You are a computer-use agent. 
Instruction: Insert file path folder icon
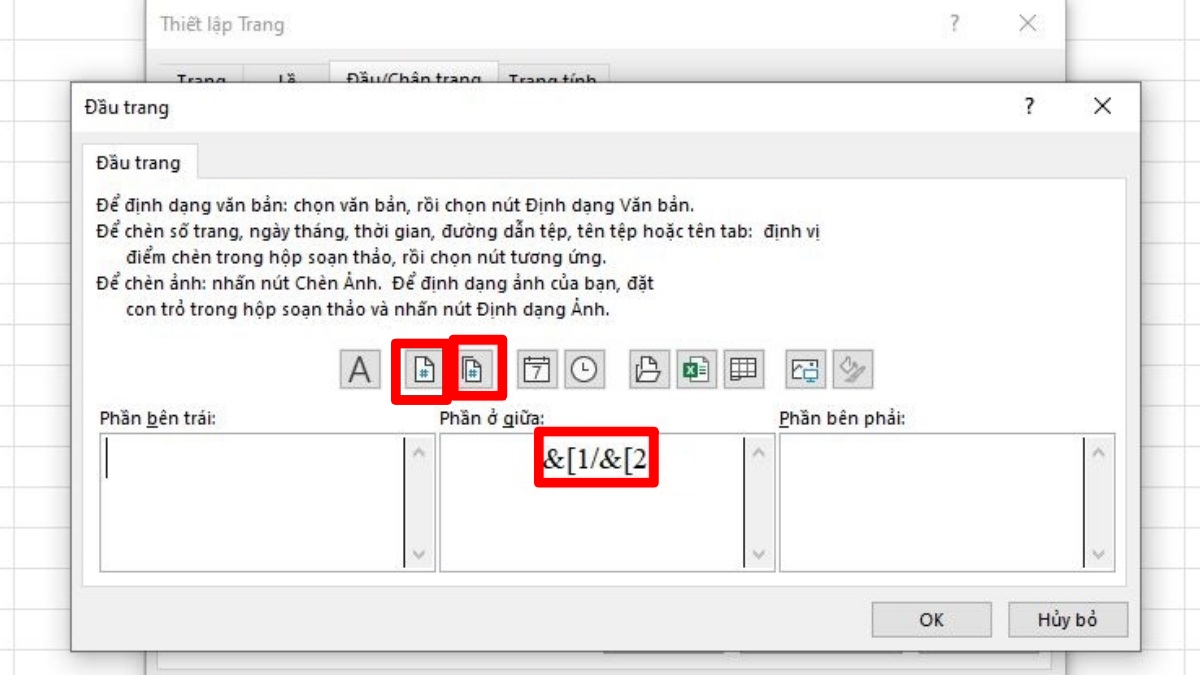(648, 369)
